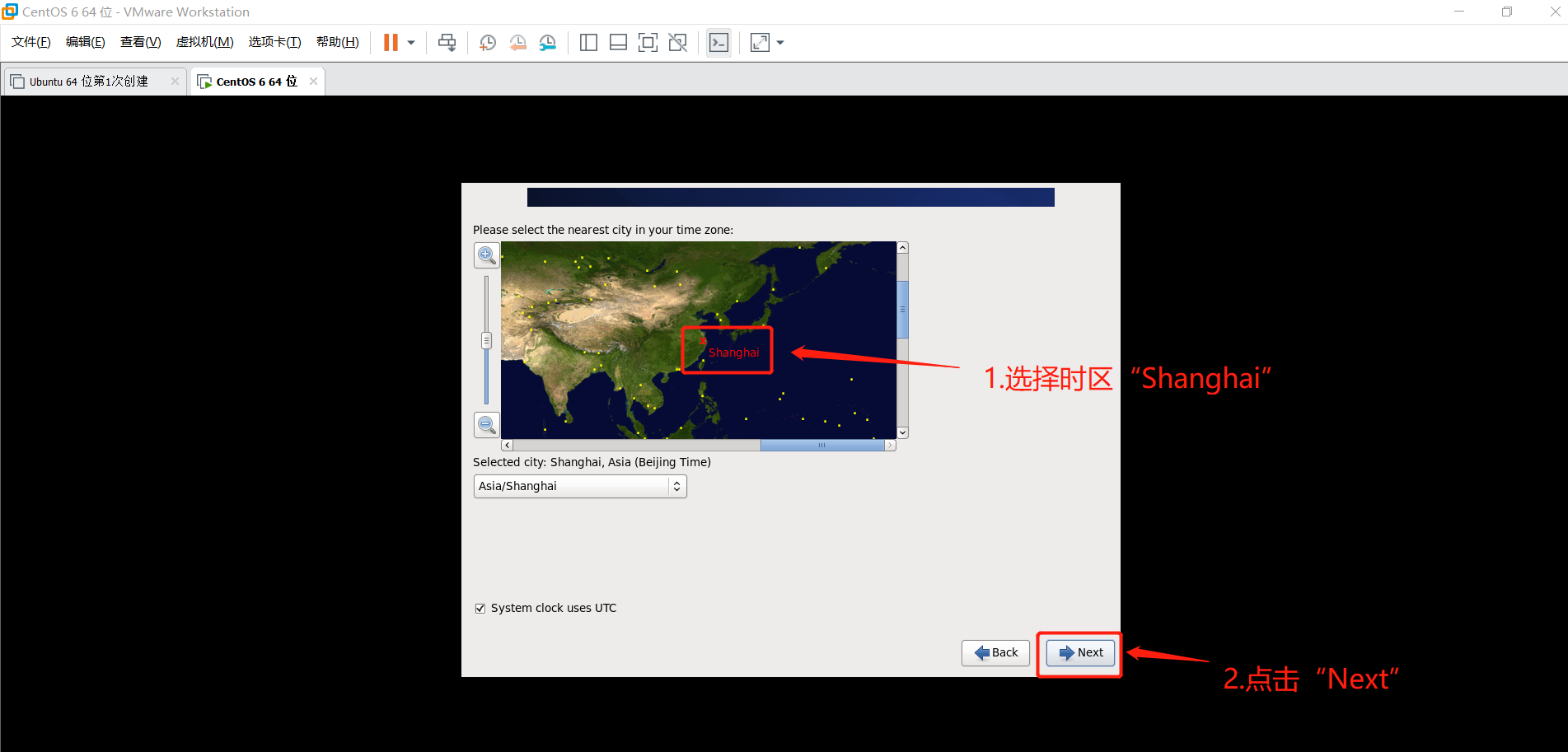Click the map scroll right arrow
Viewport: 1568px width, 752px height.
(890, 445)
